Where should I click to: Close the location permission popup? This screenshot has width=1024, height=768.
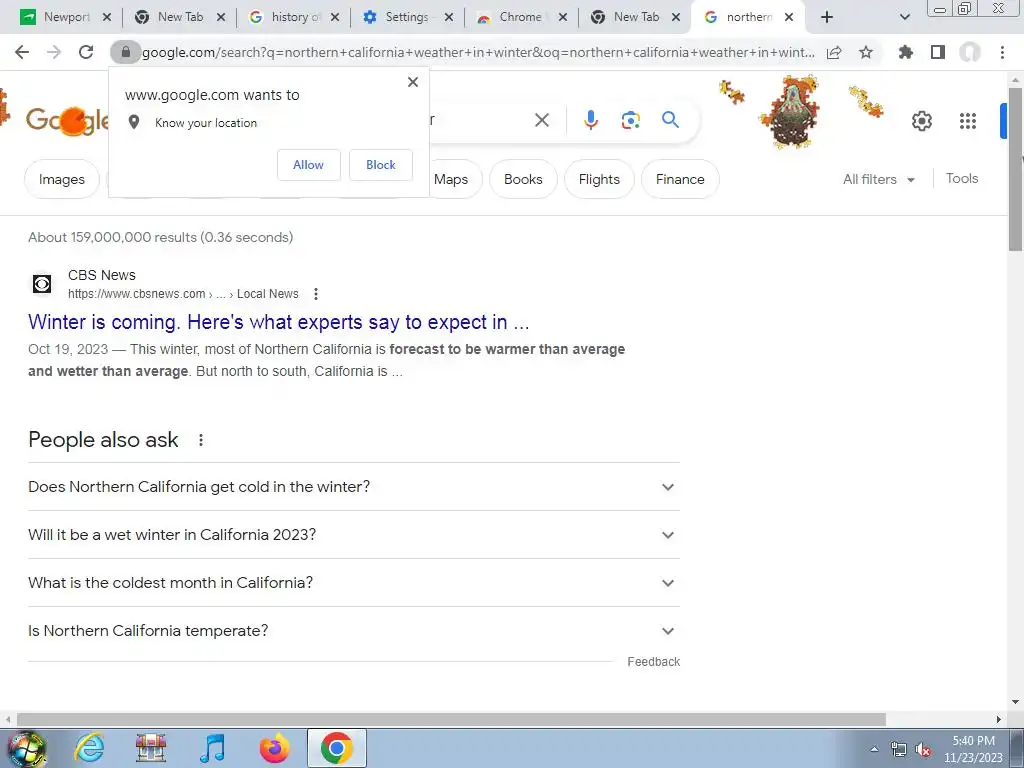413,82
